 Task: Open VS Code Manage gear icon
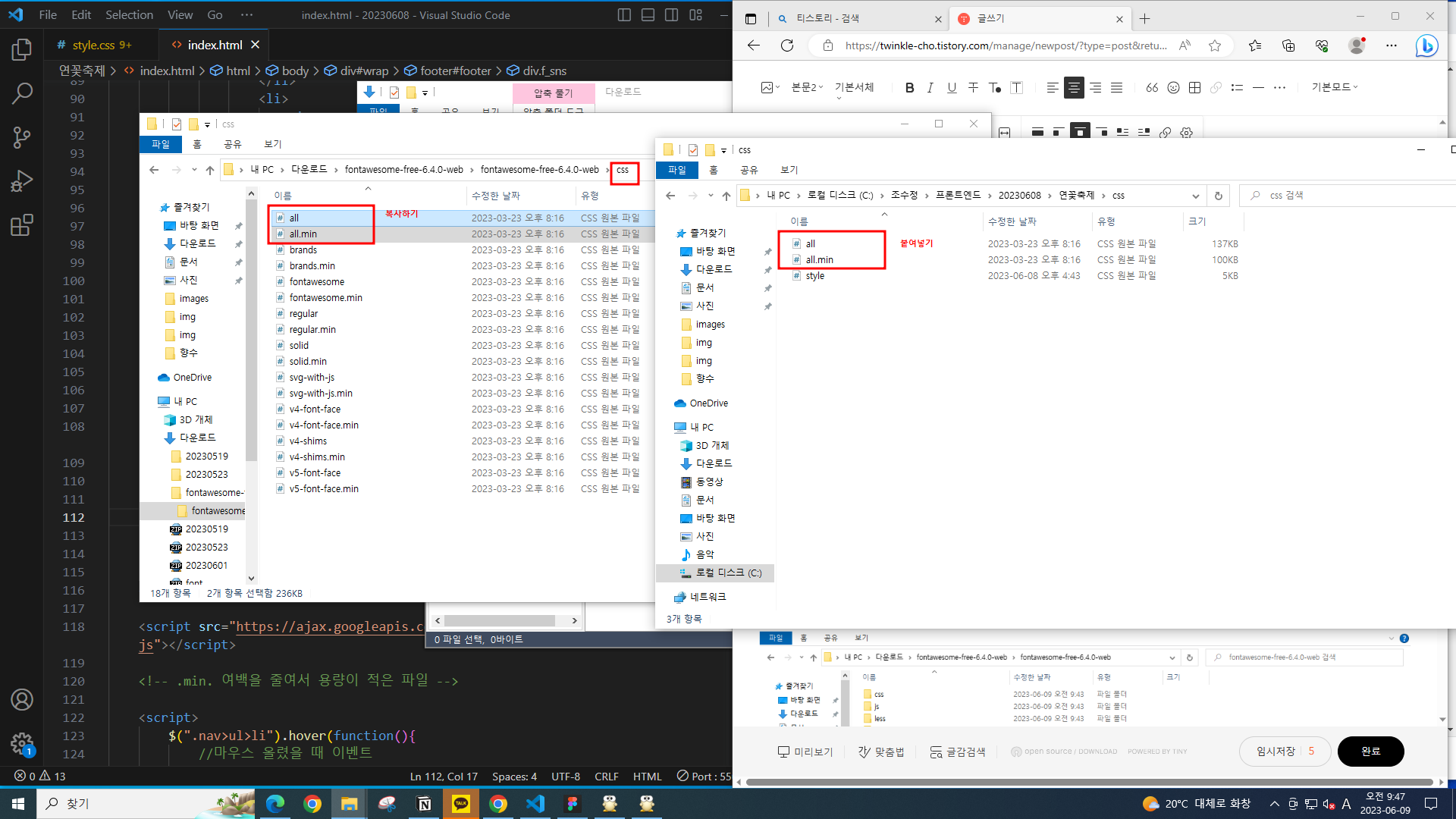tap(22, 743)
